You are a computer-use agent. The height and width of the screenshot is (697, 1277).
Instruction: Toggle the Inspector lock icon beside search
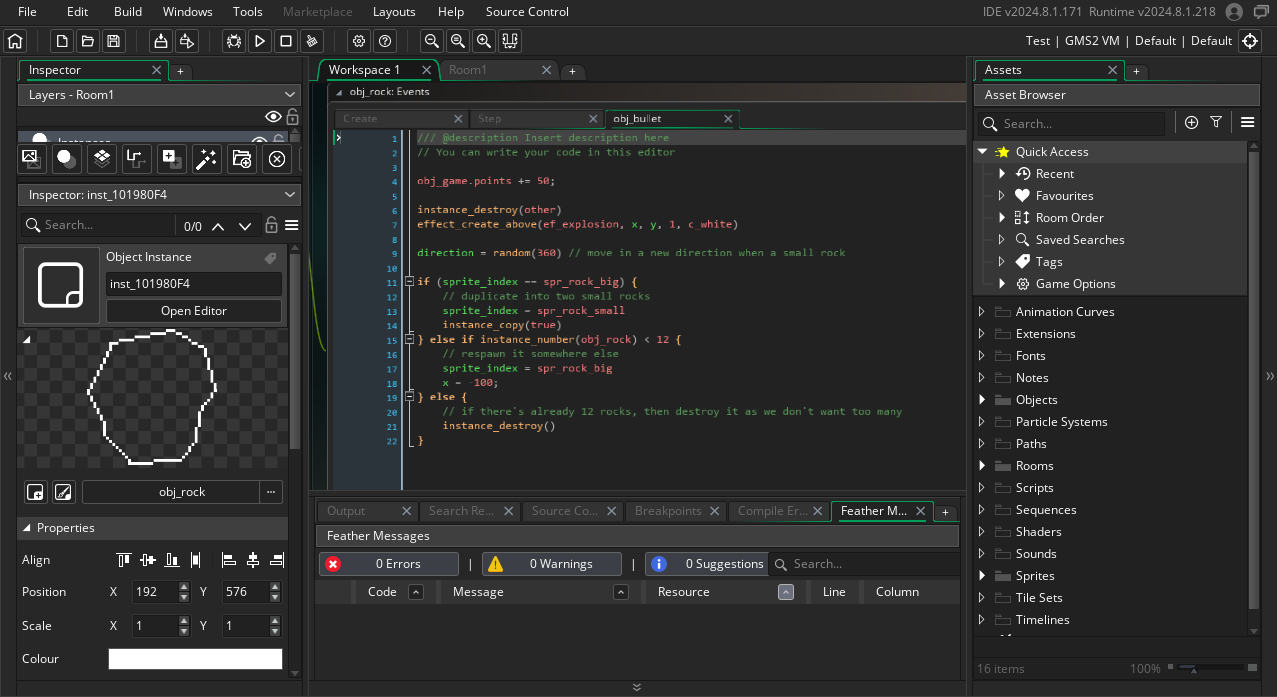tap(271, 225)
